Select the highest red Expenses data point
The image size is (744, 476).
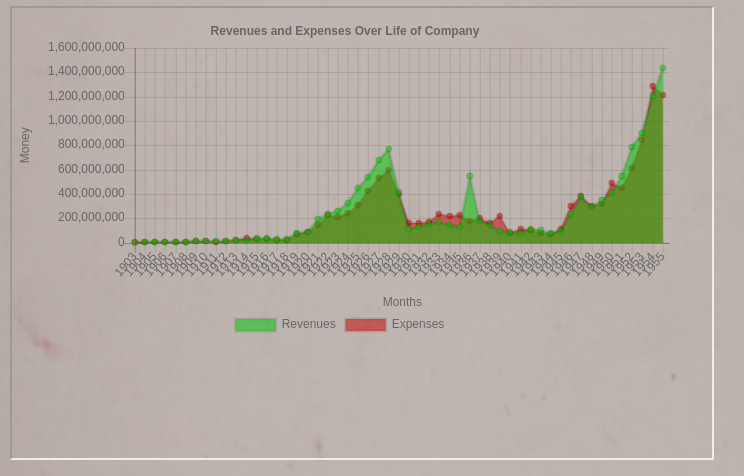pyautogui.click(x=652, y=87)
